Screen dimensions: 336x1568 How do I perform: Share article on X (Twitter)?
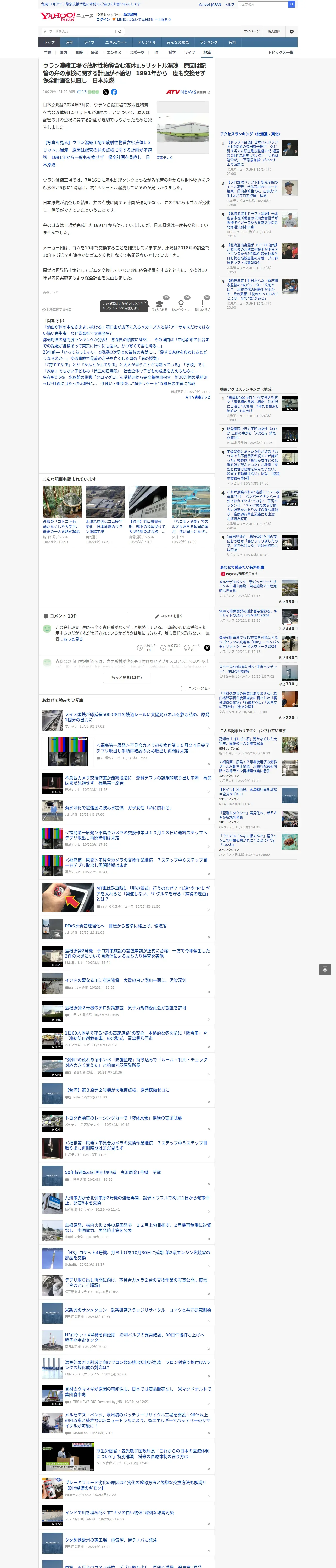(105, 92)
